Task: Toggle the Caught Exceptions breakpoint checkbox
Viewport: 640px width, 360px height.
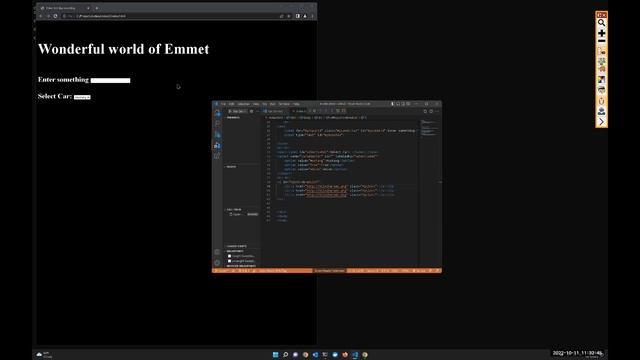Action: click(x=229, y=256)
